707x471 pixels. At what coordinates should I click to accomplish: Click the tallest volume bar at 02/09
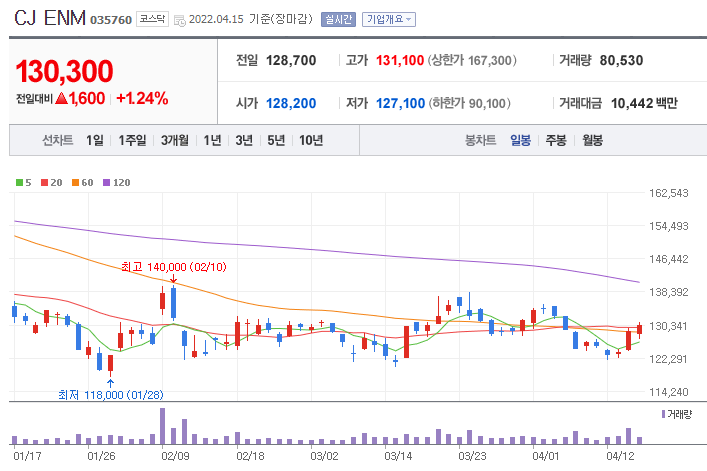coord(163,426)
